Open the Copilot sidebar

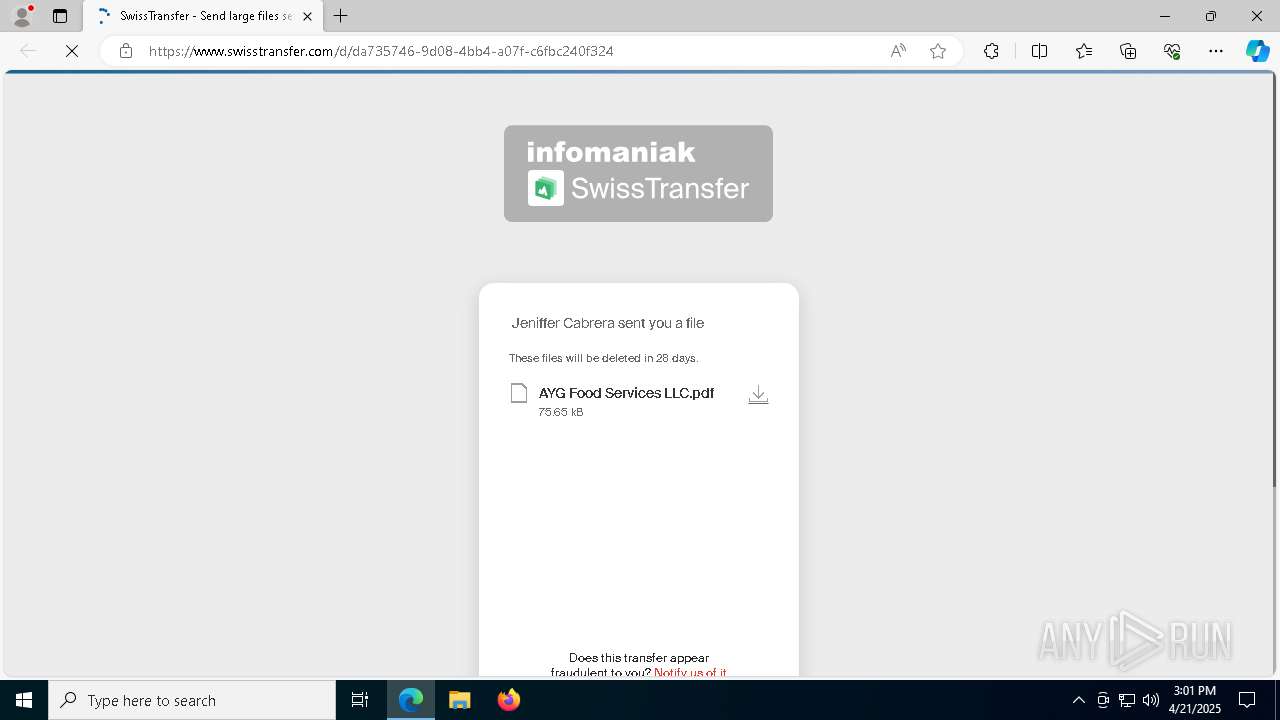[1257, 51]
